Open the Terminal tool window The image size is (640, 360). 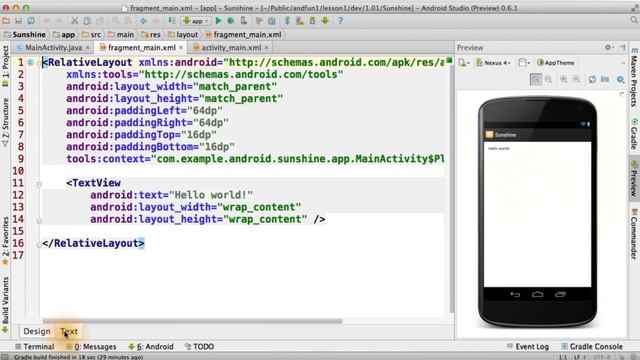tap(35, 347)
